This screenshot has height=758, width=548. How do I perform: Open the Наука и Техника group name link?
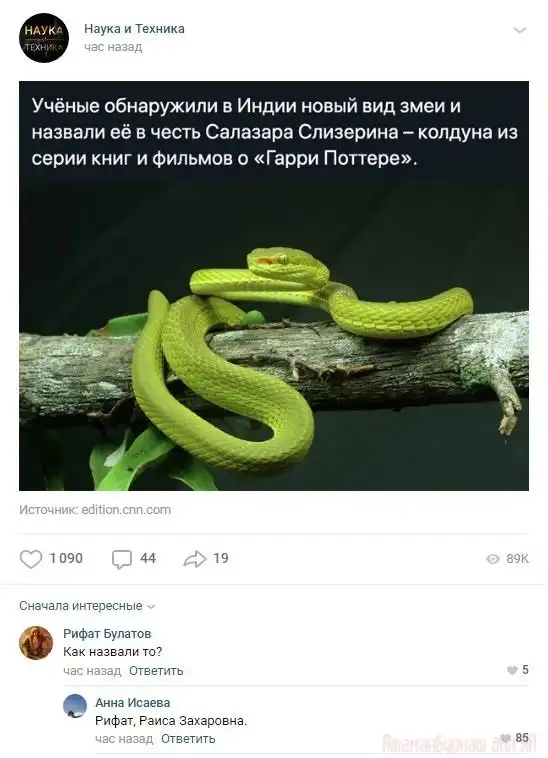pyautogui.click(x=134, y=29)
